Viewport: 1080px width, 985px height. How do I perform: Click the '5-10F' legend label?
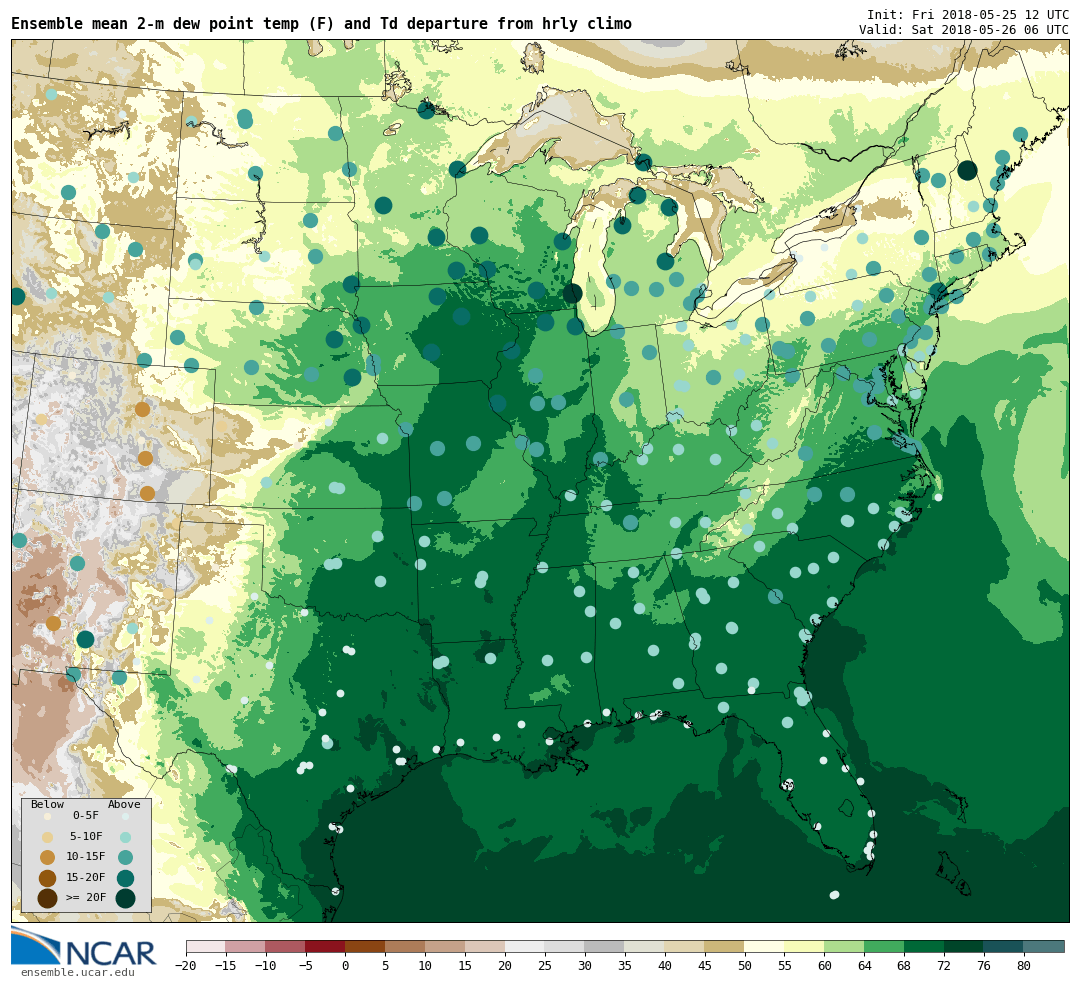pyautogui.click(x=86, y=836)
